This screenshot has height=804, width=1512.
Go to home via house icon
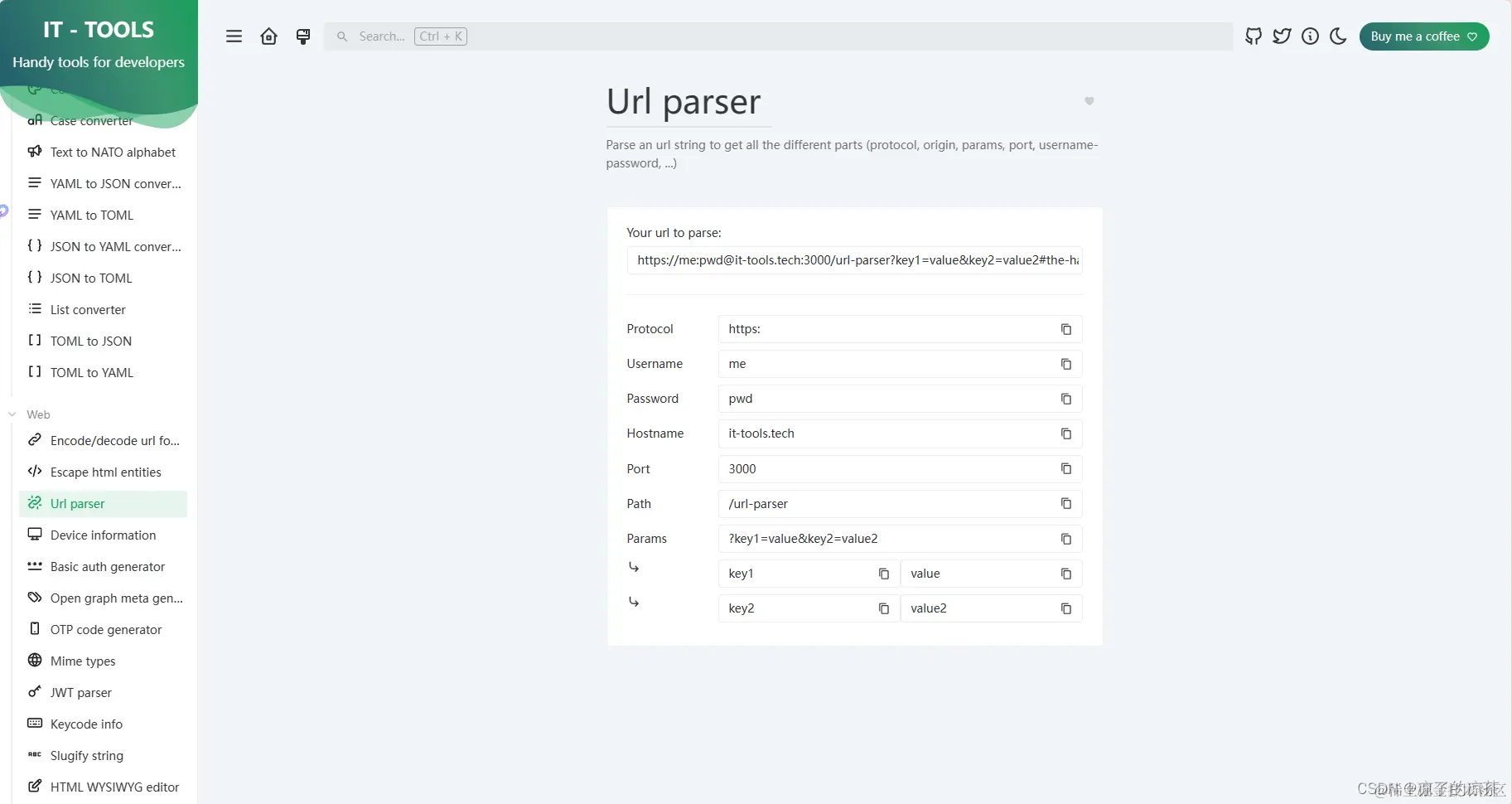268,36
